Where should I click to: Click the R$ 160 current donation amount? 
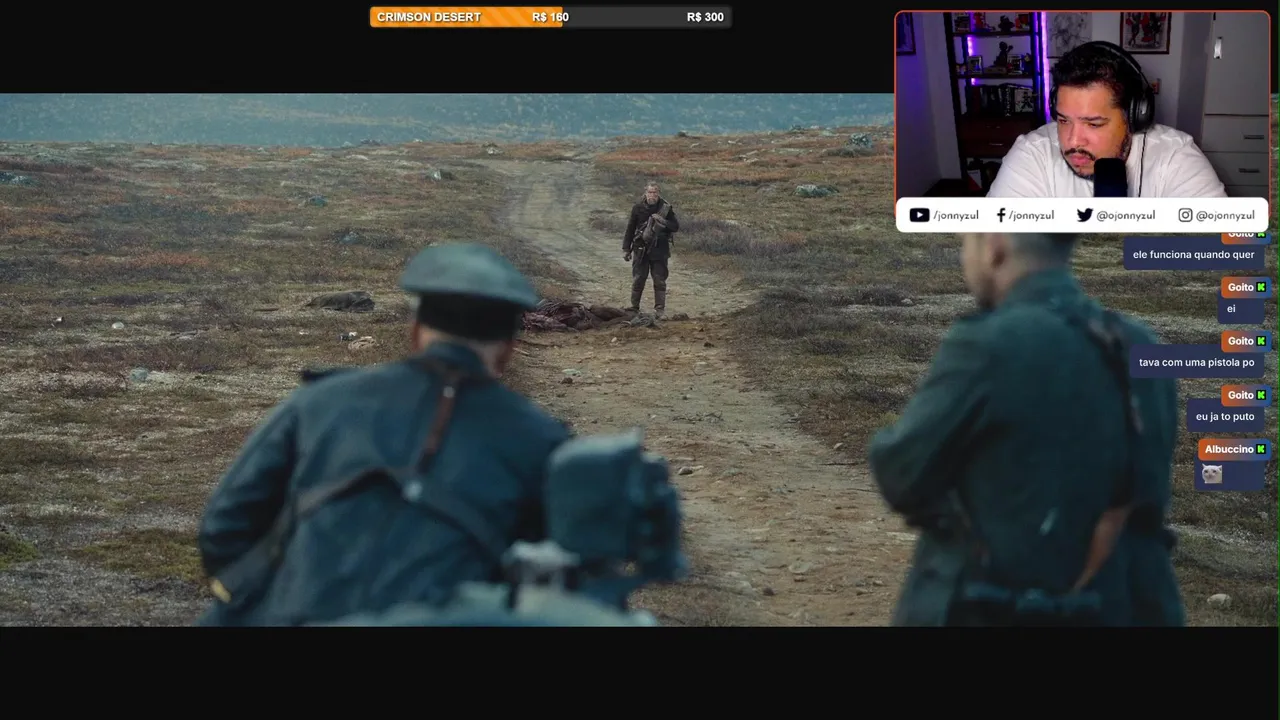coord(550,17)
